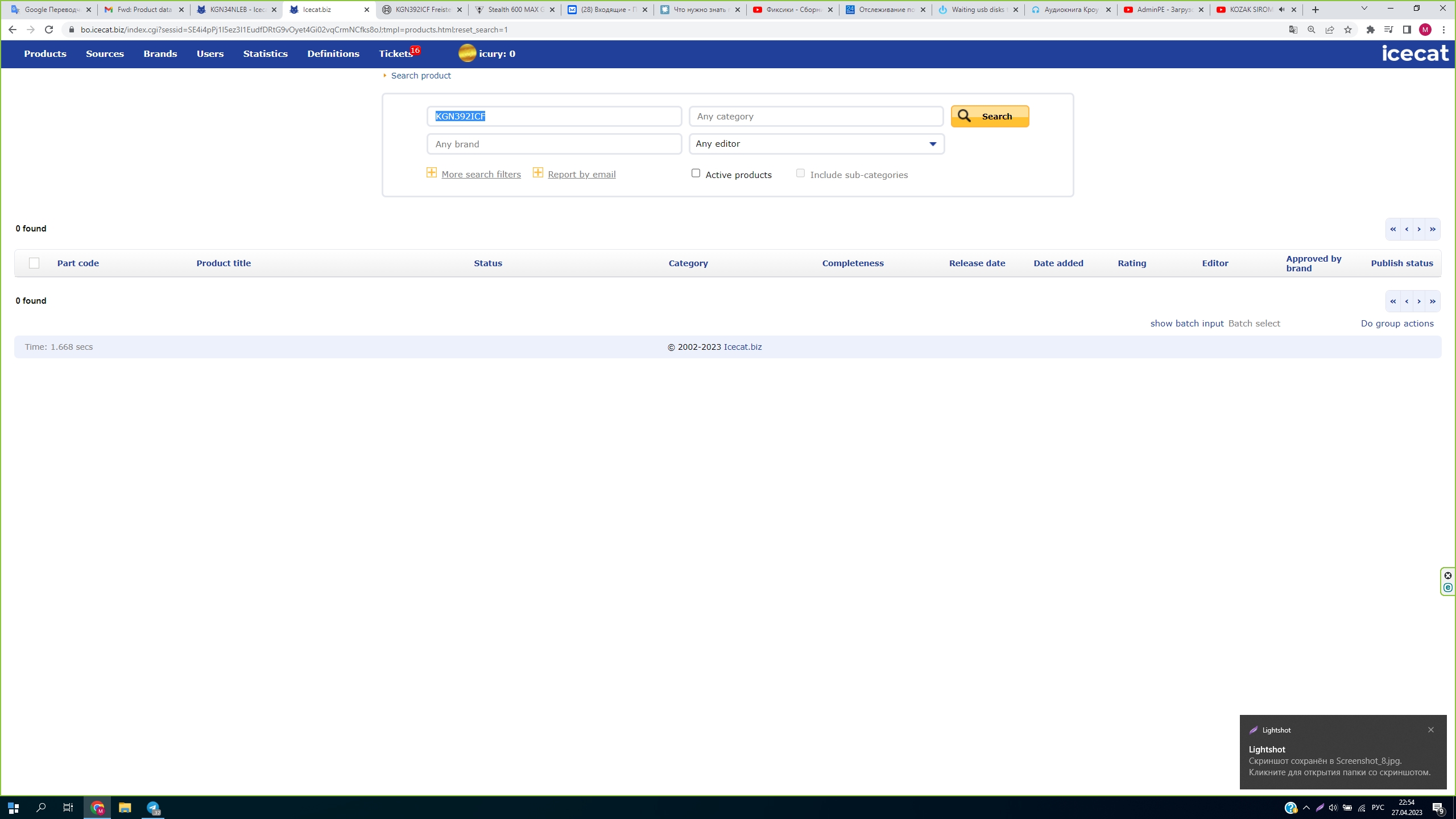1456x819 pixels.
Task: Click the Icecat logo in the top right
Action: (1411, 53)
